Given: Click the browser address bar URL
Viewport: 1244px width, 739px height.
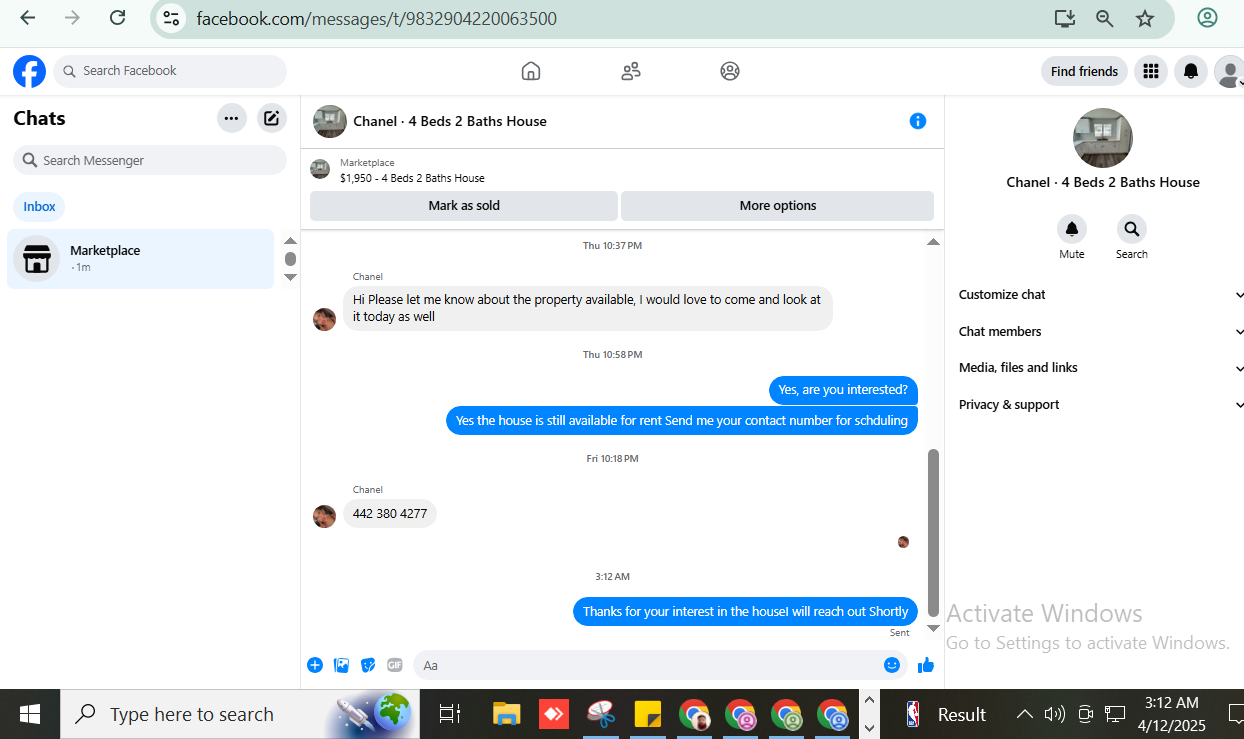Looking at the screenshot, I should (x=377, y=18).
